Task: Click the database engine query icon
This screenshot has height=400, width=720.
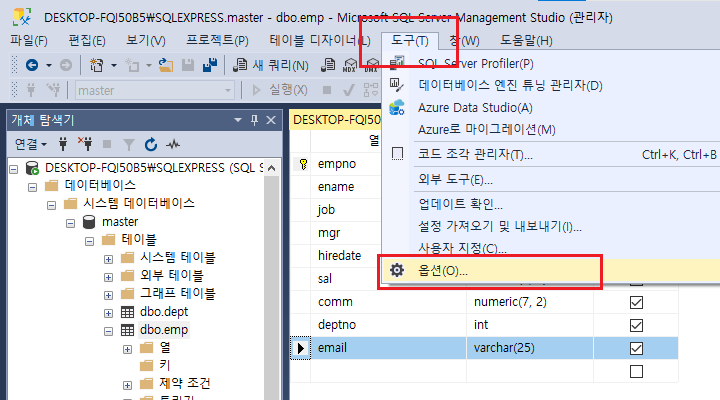Action: click(x=328, y=65)
